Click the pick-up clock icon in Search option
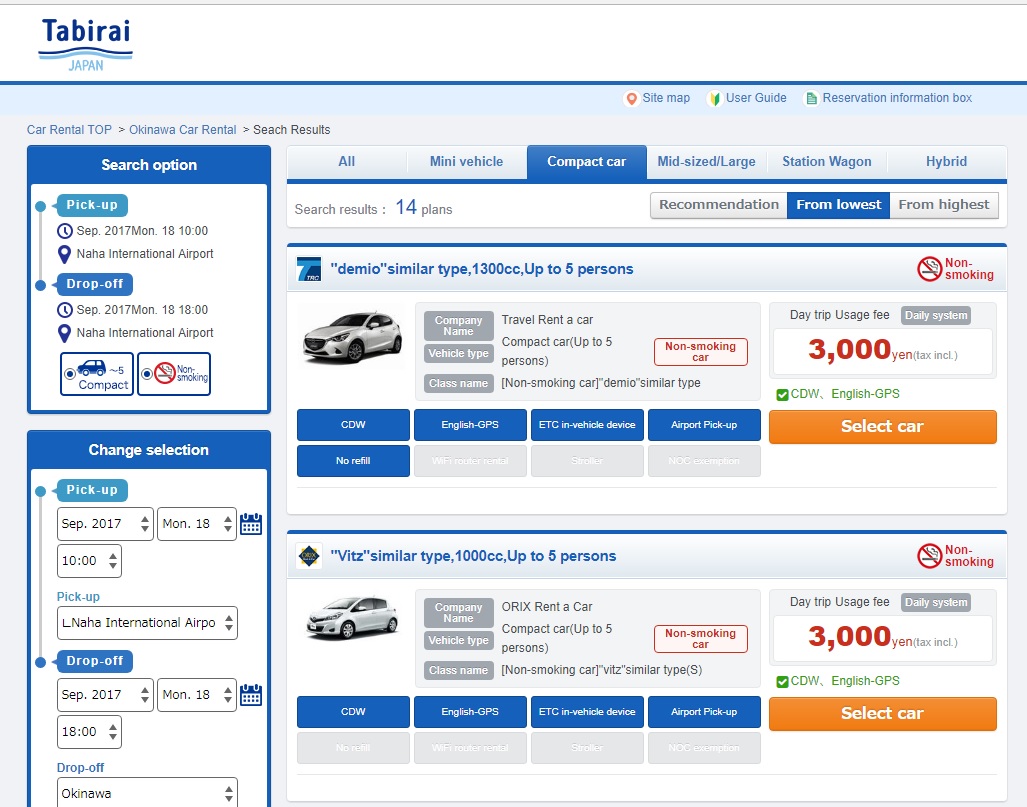Image resolution: width=1027 pixels, height=807 pixels. click(65, 231)
